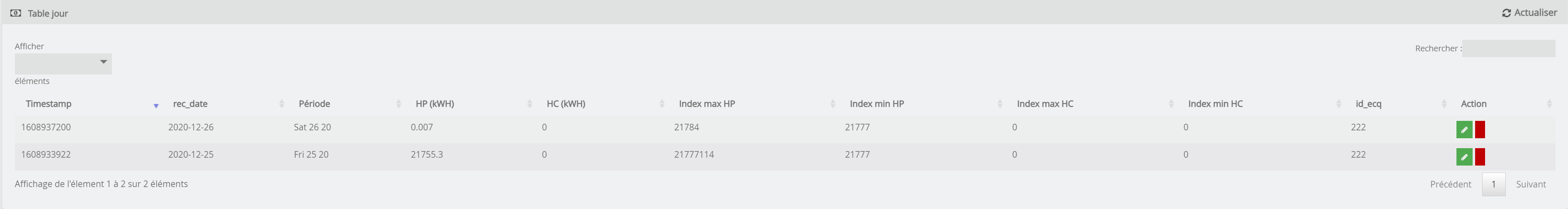Edit the 2020-12-26 row with green pencil icon
1568x209 pixels.
click(1464, 130)
